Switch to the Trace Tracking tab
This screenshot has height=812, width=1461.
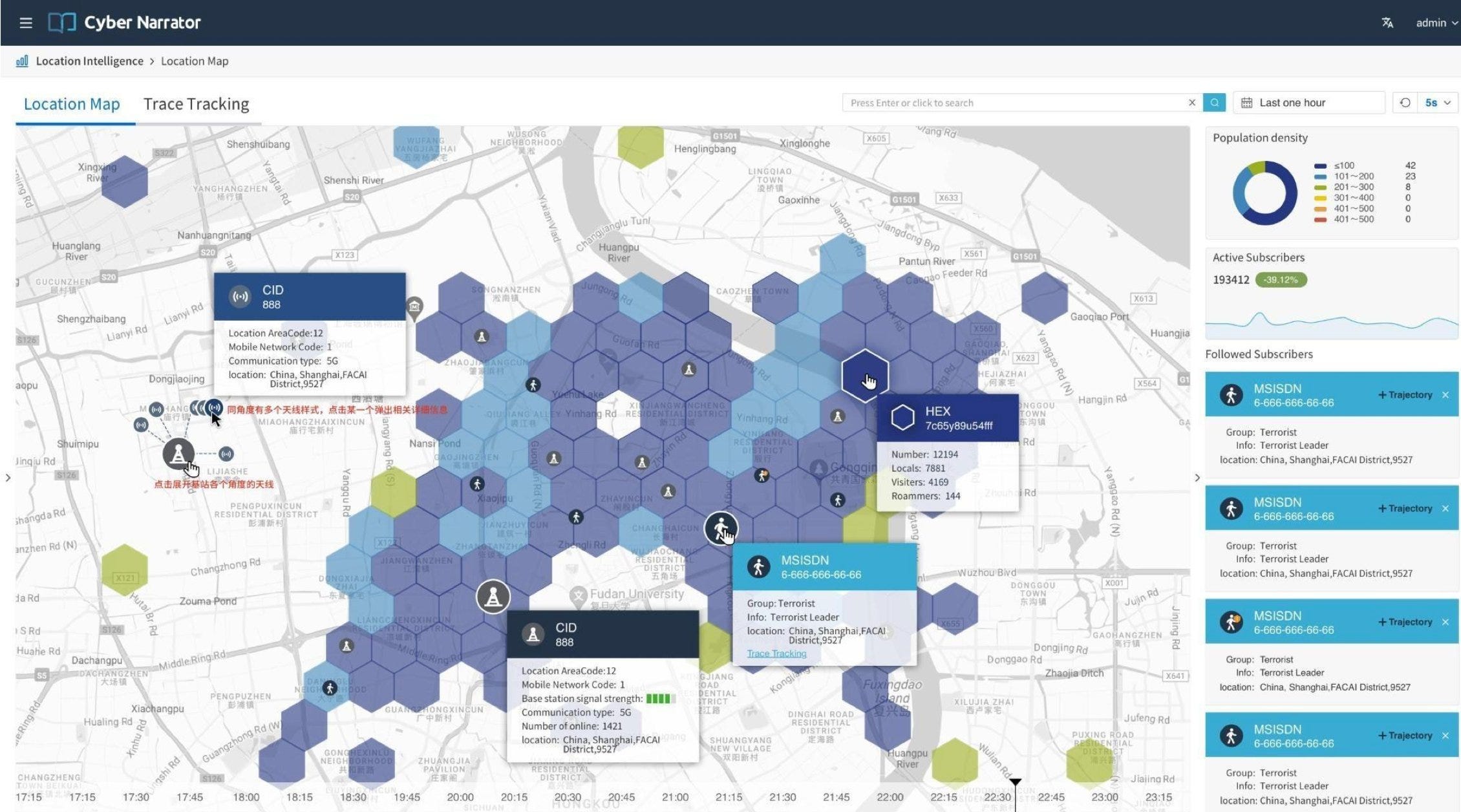(x=196, y=104)
